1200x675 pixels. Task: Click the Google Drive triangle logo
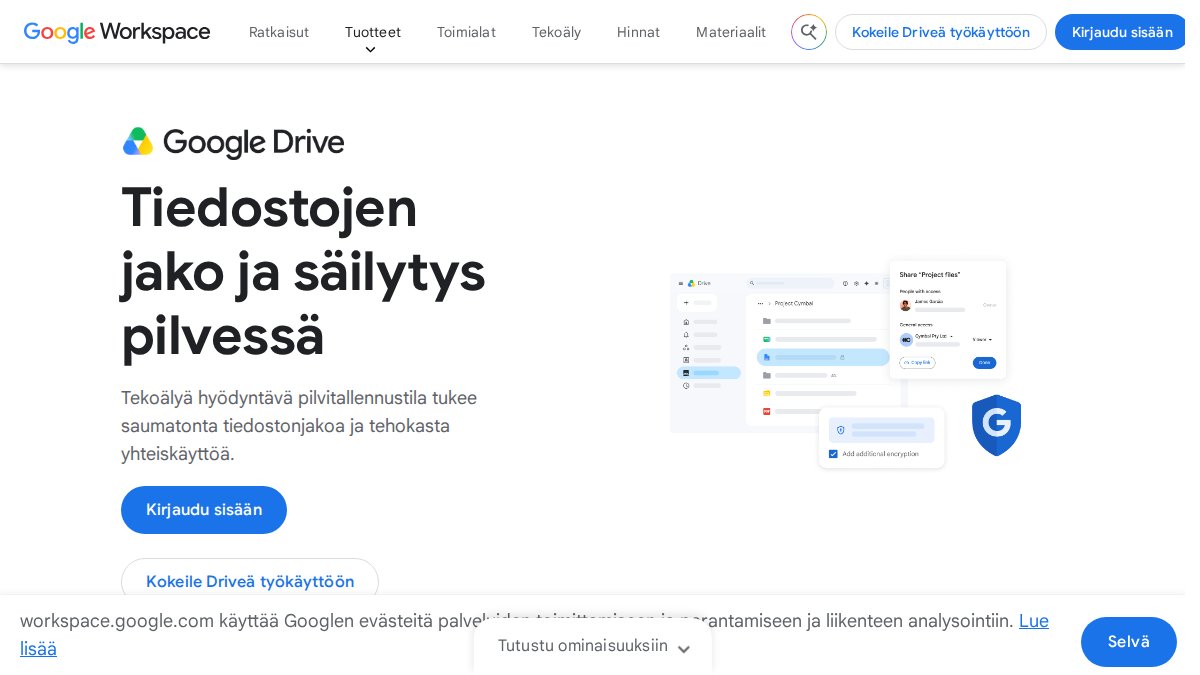click(138, 142)
